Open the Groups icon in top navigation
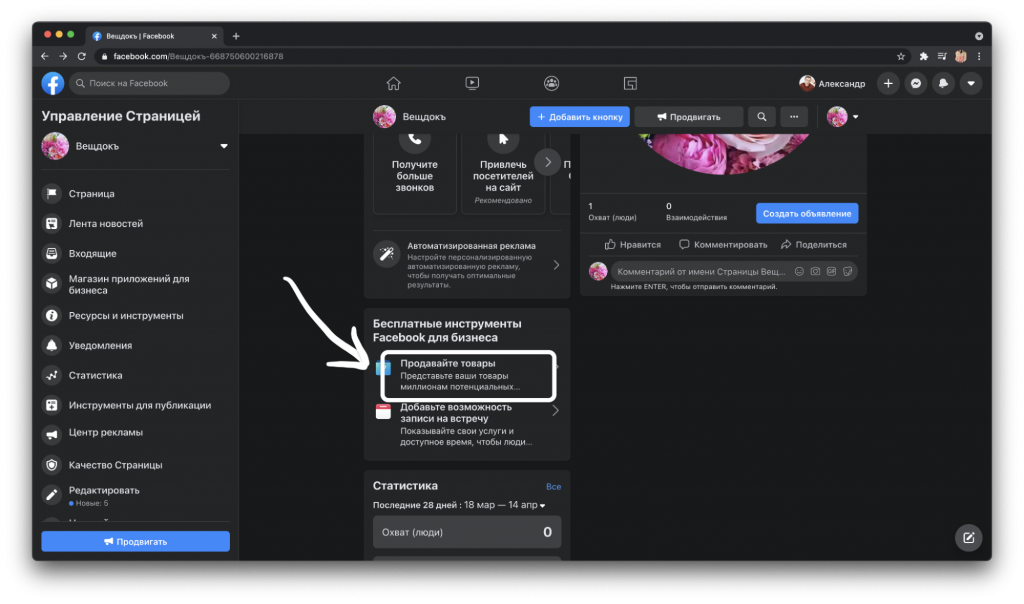 [x=551, y=83]
